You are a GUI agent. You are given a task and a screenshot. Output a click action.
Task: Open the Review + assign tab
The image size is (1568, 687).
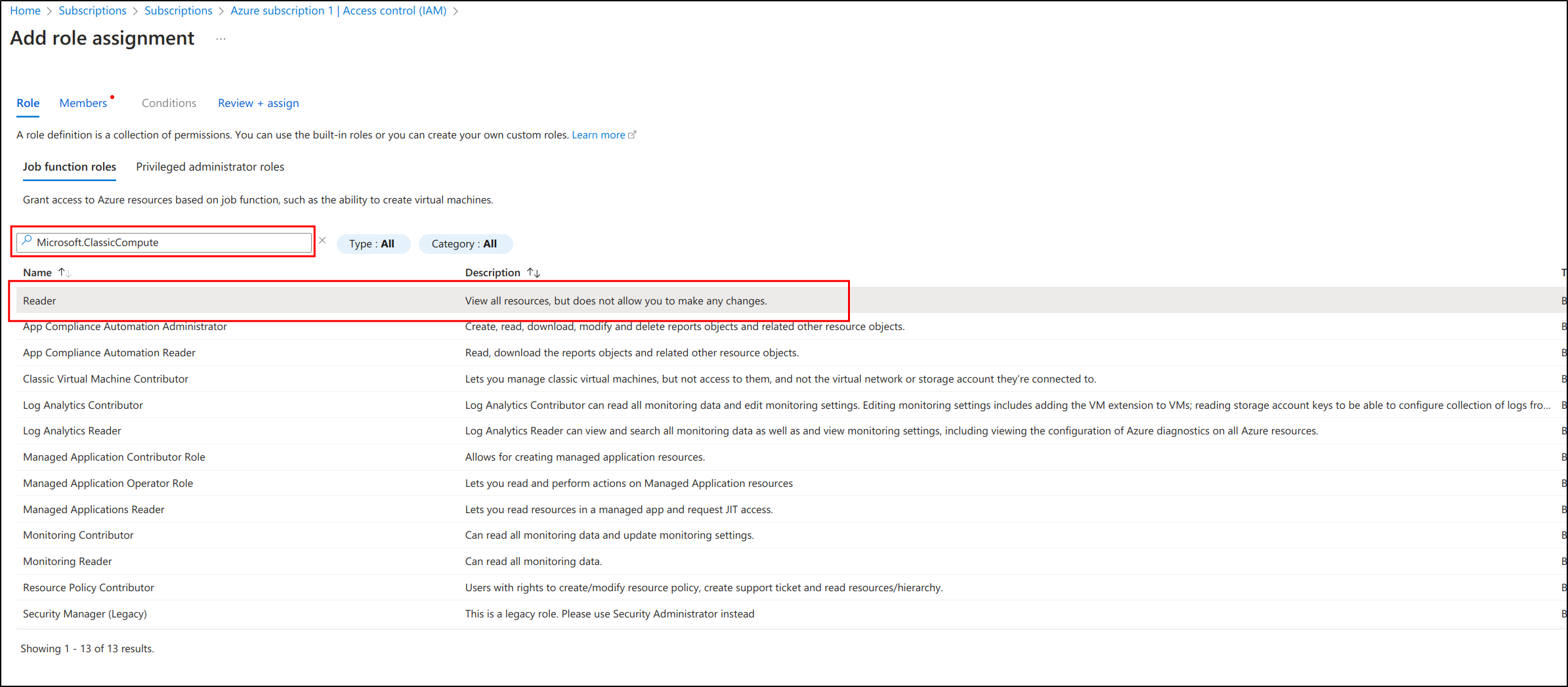click(258, 103)
